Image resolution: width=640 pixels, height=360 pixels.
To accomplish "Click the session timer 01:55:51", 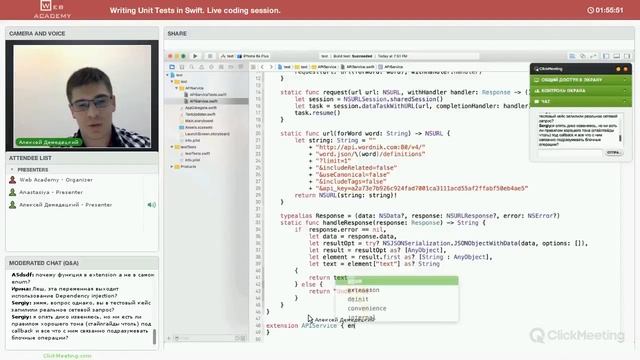I will click(605, 10).
